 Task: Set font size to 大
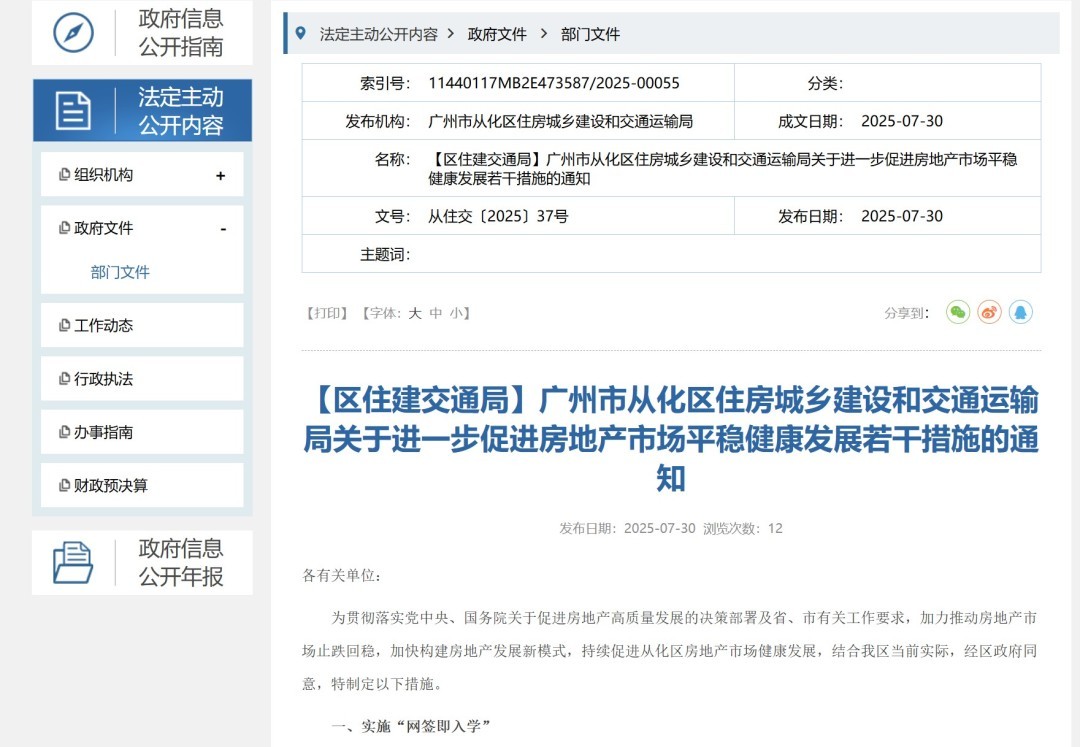(x=415, y=313)
